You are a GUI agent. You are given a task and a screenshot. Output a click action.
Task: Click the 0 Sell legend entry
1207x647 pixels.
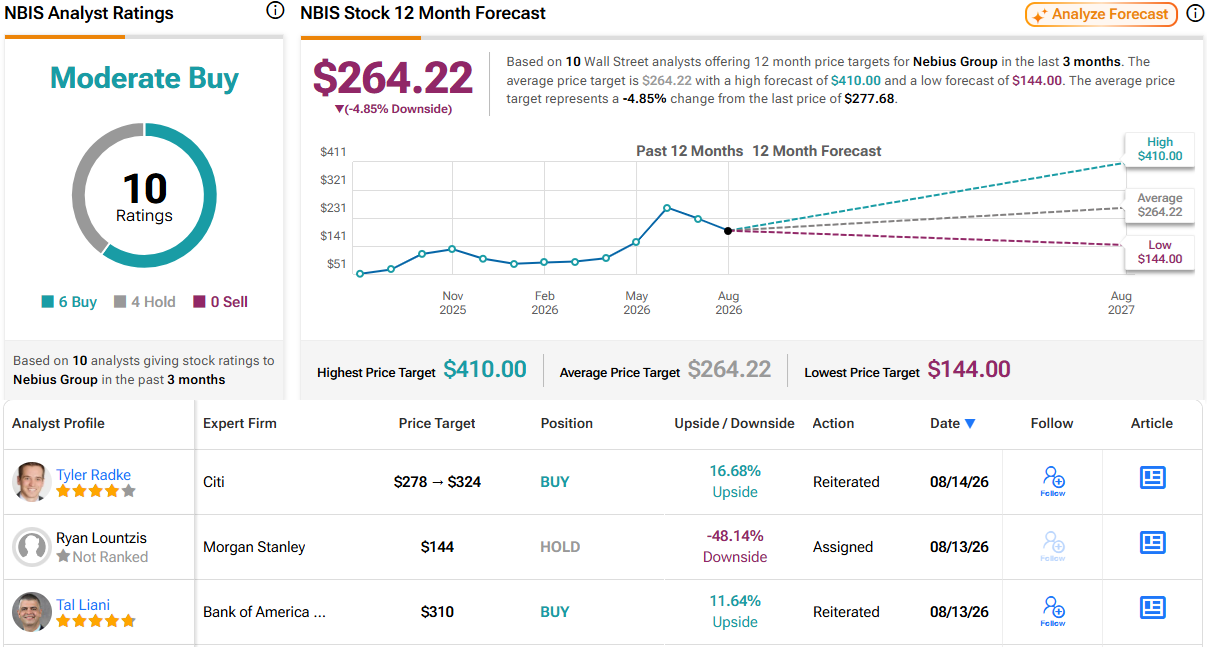220,302
